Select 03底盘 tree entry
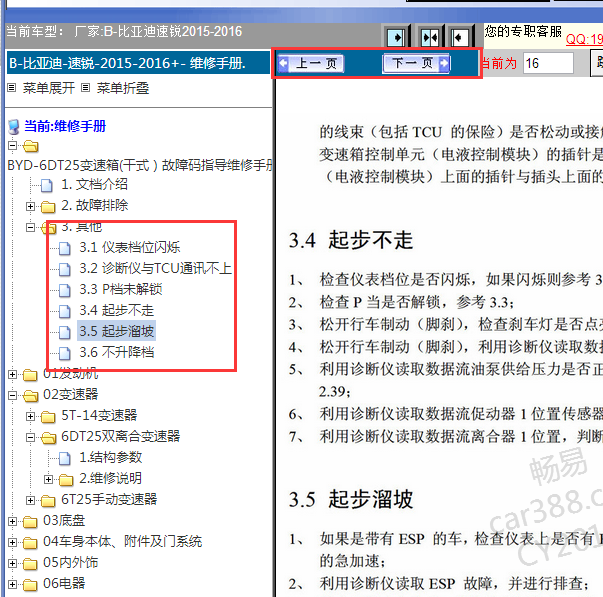The width and height of the screenshot is (603, 597). (64, 520)
